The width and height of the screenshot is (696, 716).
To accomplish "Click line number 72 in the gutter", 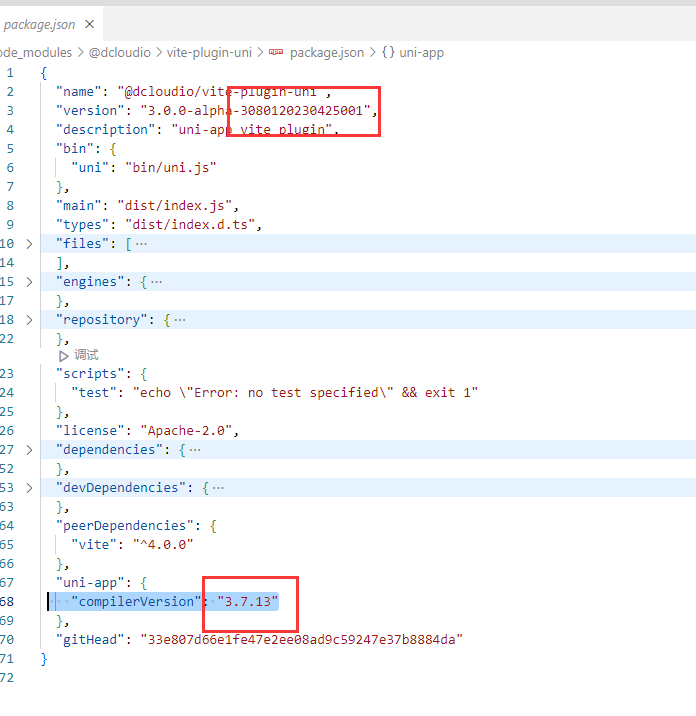I will (x=7, y=678).
